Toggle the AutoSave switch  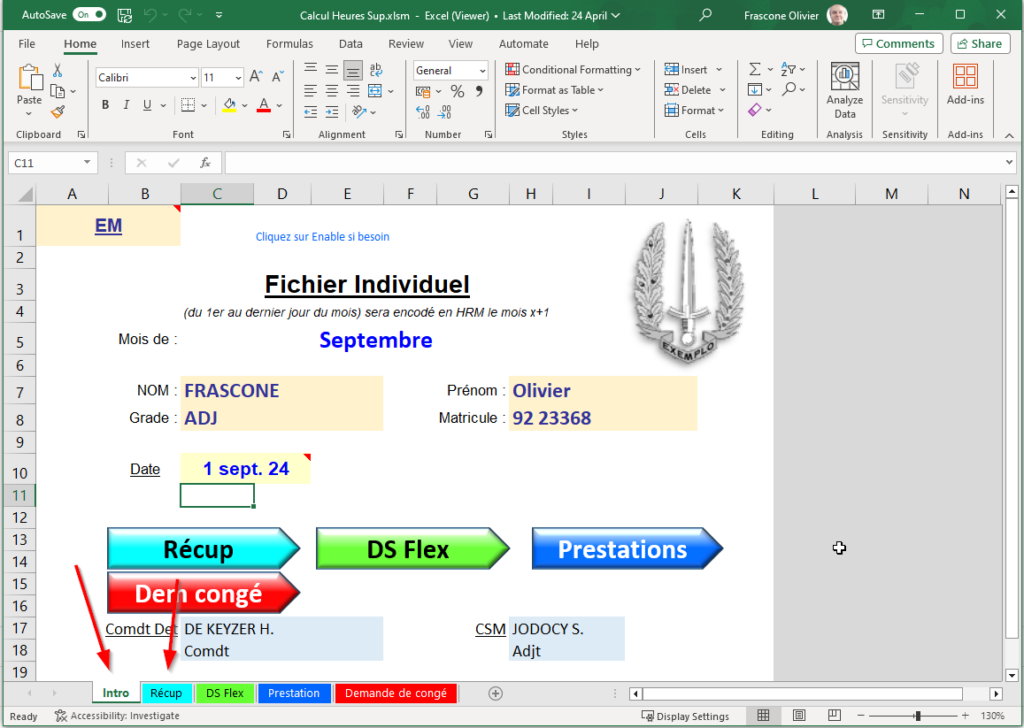coord(89,15)
